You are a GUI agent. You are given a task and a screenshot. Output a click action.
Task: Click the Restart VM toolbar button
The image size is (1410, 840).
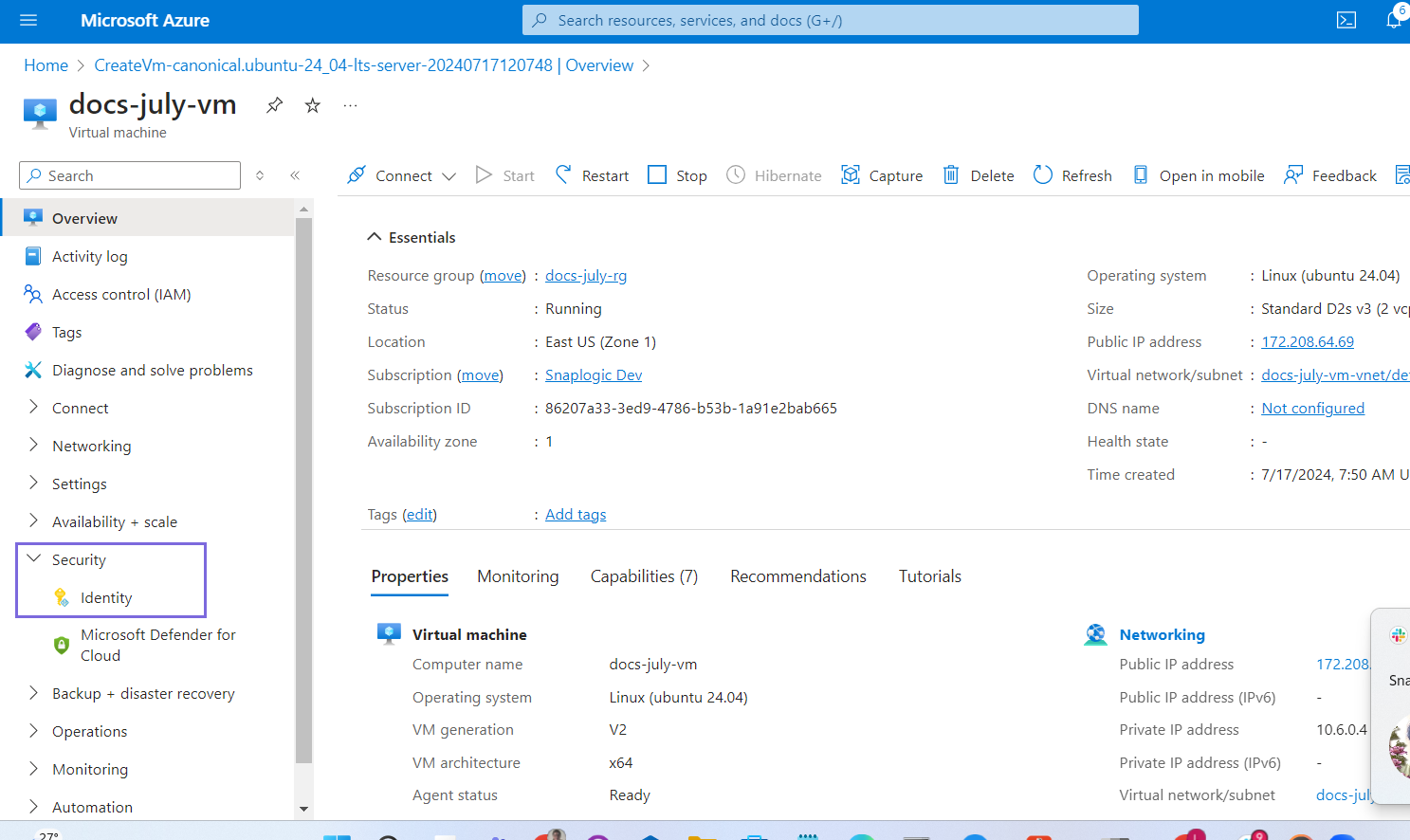592,175
